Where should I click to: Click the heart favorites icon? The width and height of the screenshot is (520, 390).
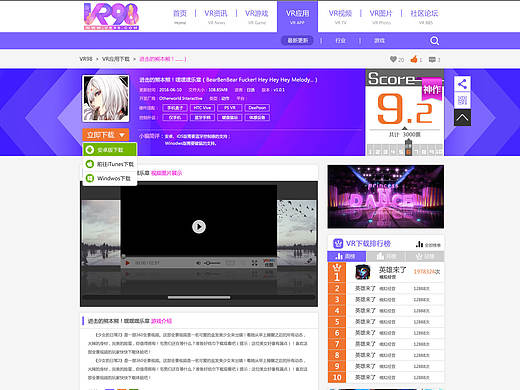(393, 59)
